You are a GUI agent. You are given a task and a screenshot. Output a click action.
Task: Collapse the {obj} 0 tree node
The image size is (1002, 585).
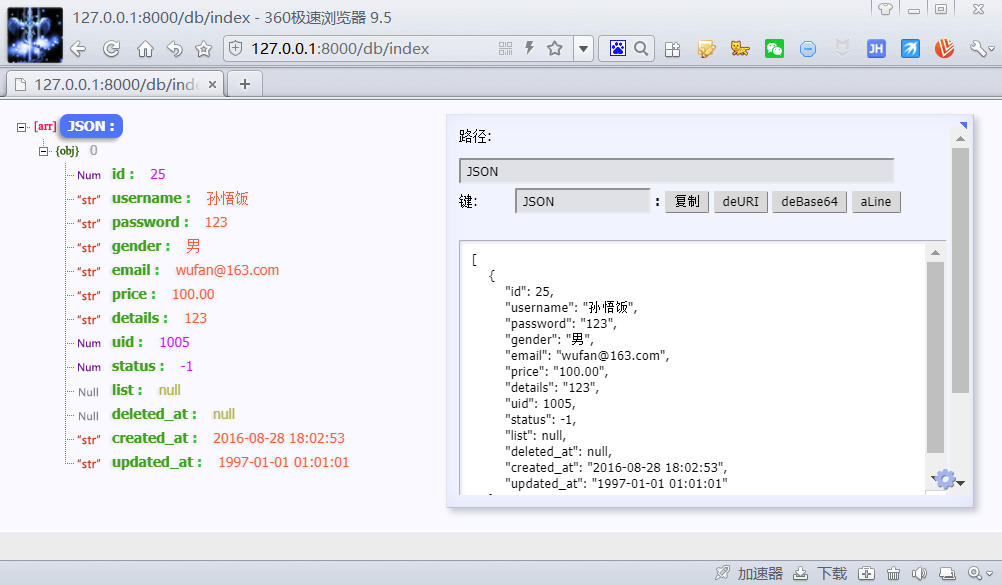coord(43,152)
